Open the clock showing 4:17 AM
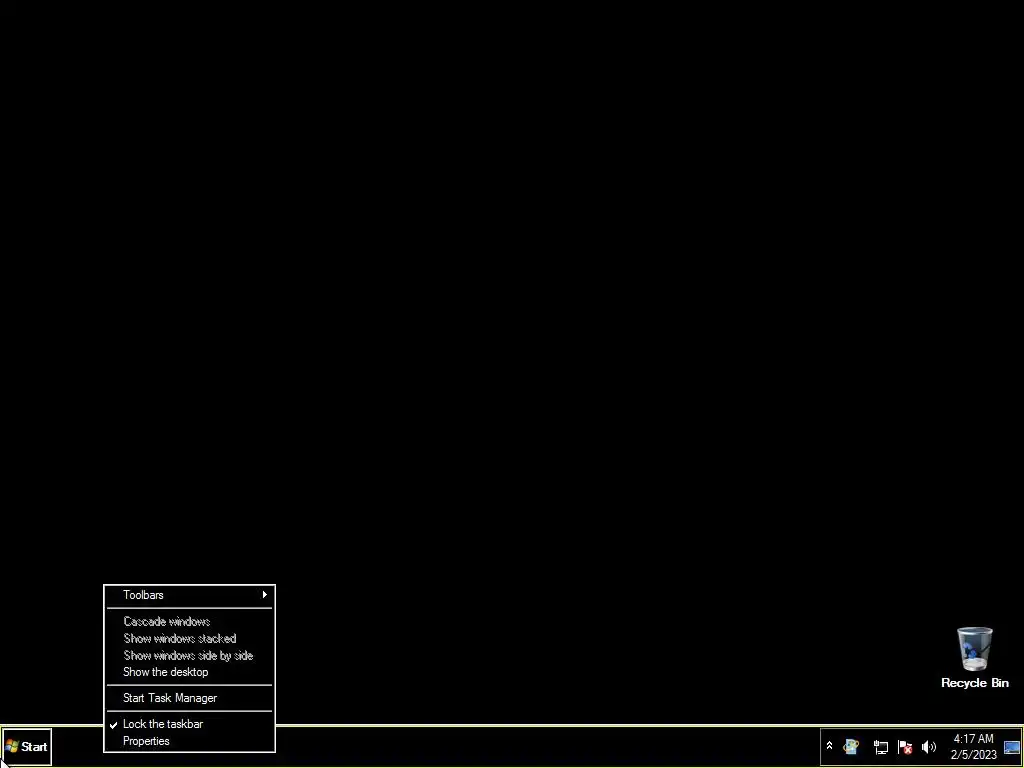 pyautogui.click(x=974, y=746)
